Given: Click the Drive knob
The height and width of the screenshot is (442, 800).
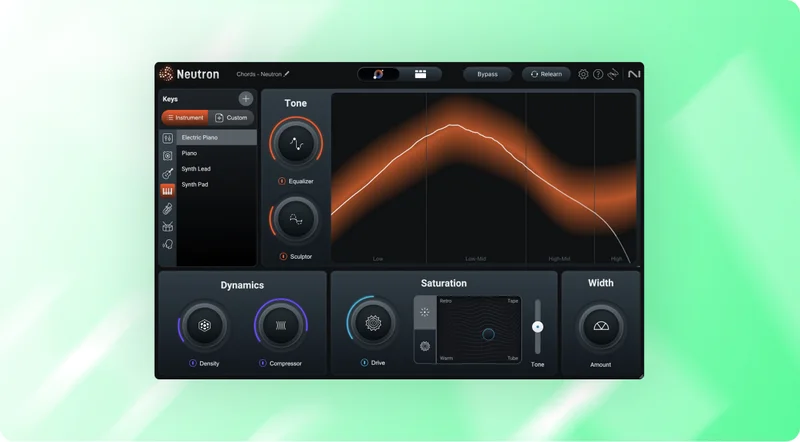Looking at the screenshot, I should coord(373,323).
